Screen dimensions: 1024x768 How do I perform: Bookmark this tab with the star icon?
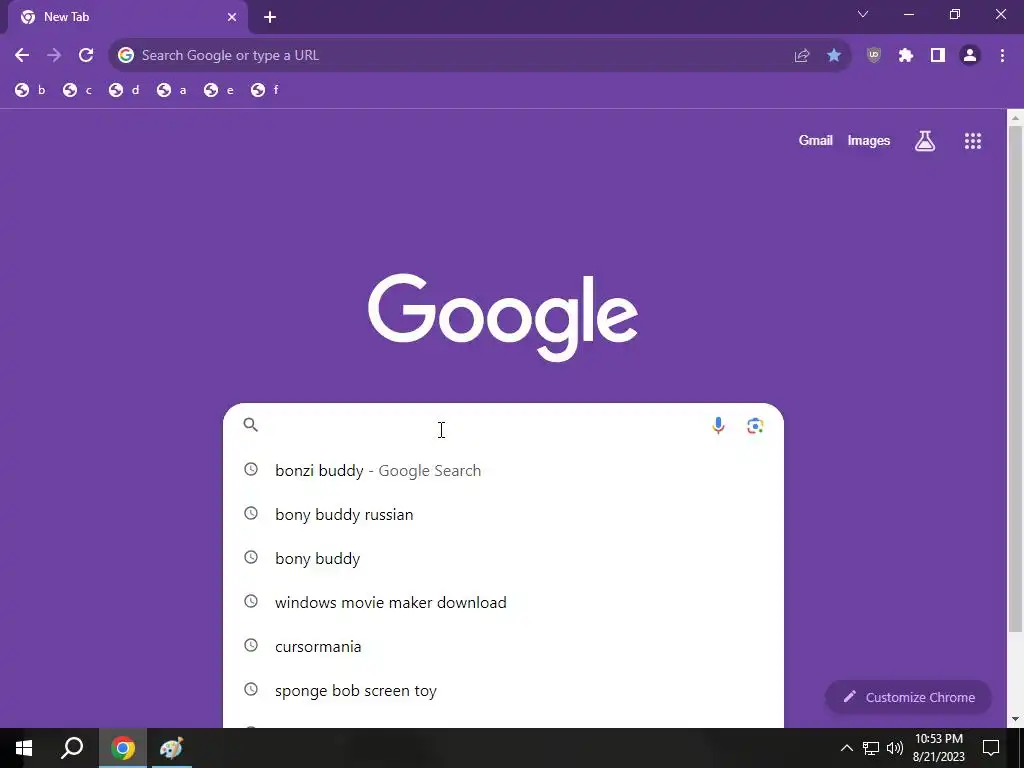click(x=834, y=56)
